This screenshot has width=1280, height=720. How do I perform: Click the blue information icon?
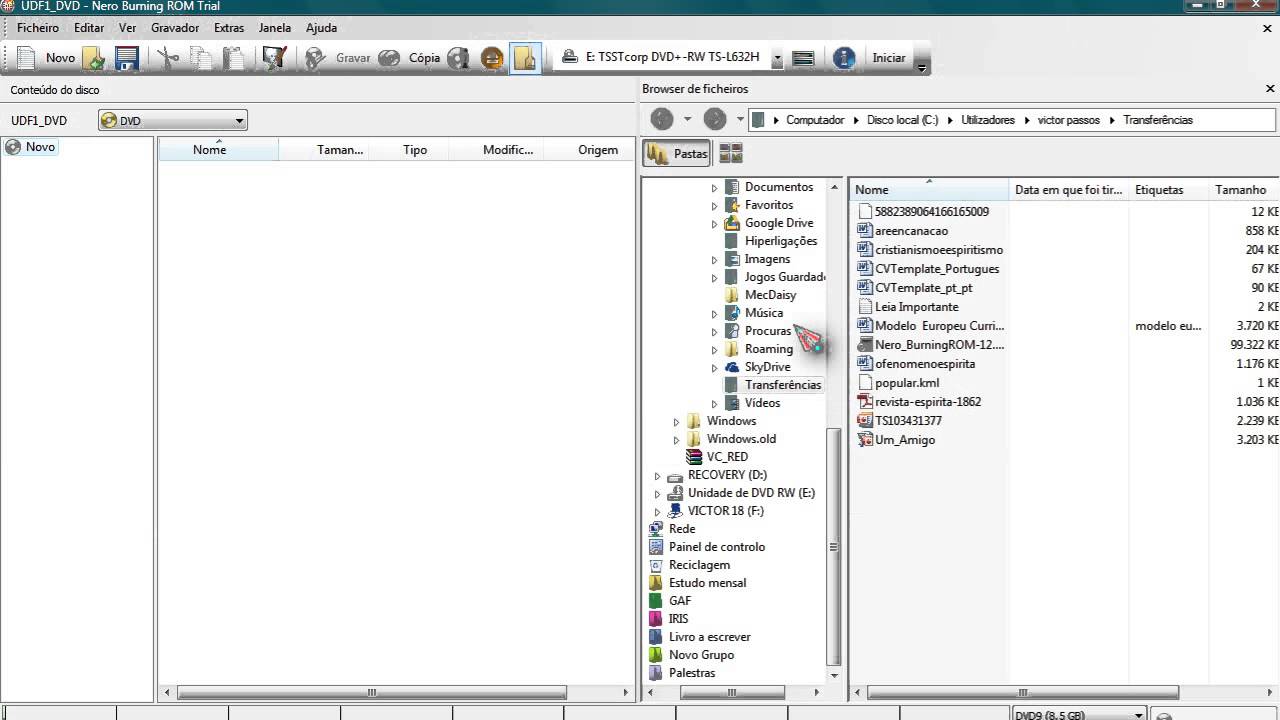(x=844, y=58)
